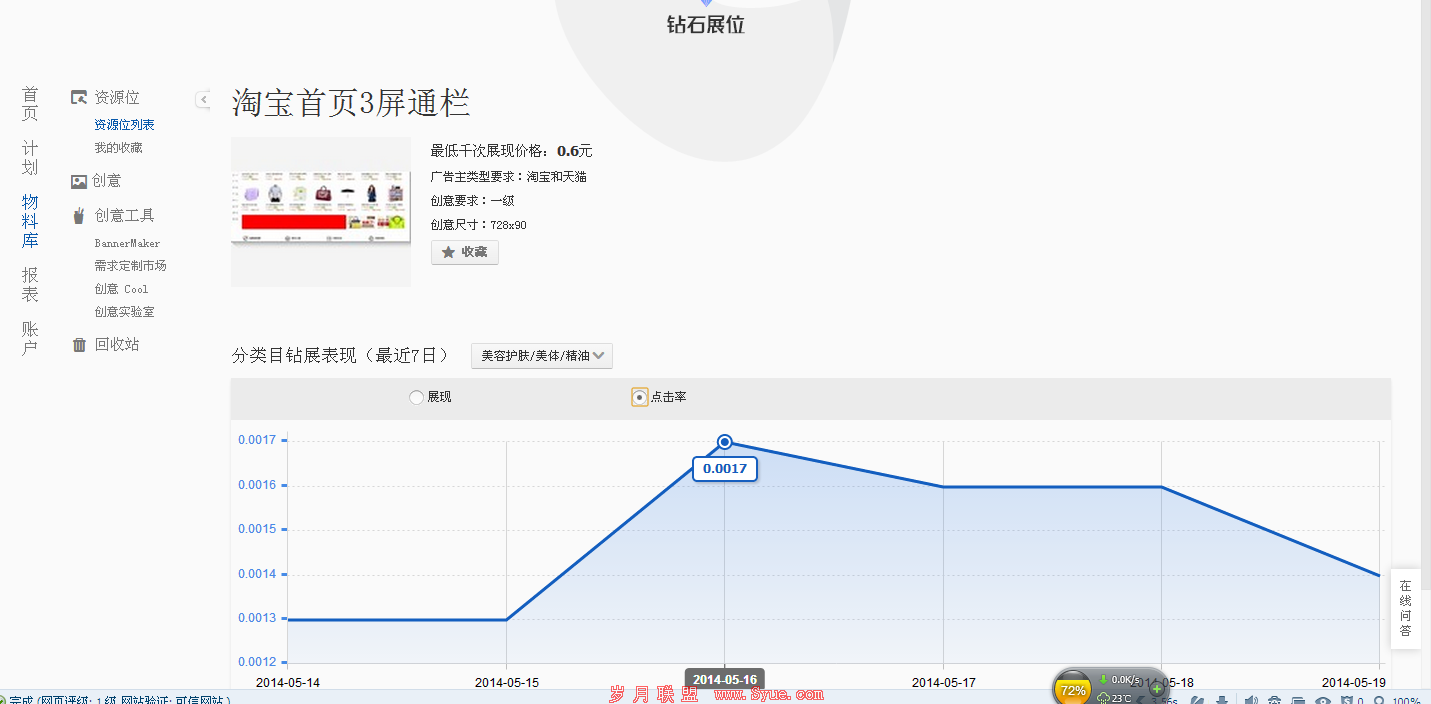This screenshot has height=704, width=1431.
Task: Open 物料库 in the left navigation
Action: [30, 221]
